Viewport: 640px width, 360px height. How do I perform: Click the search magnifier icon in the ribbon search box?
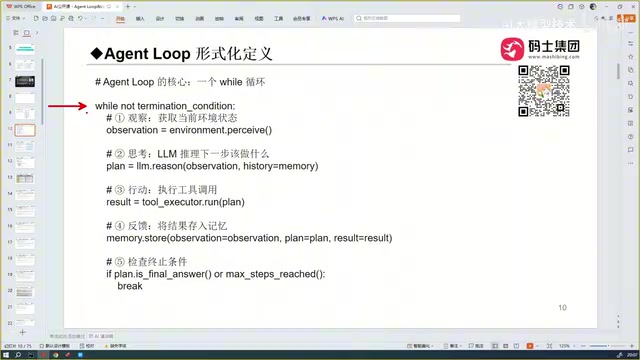point(359,18)
